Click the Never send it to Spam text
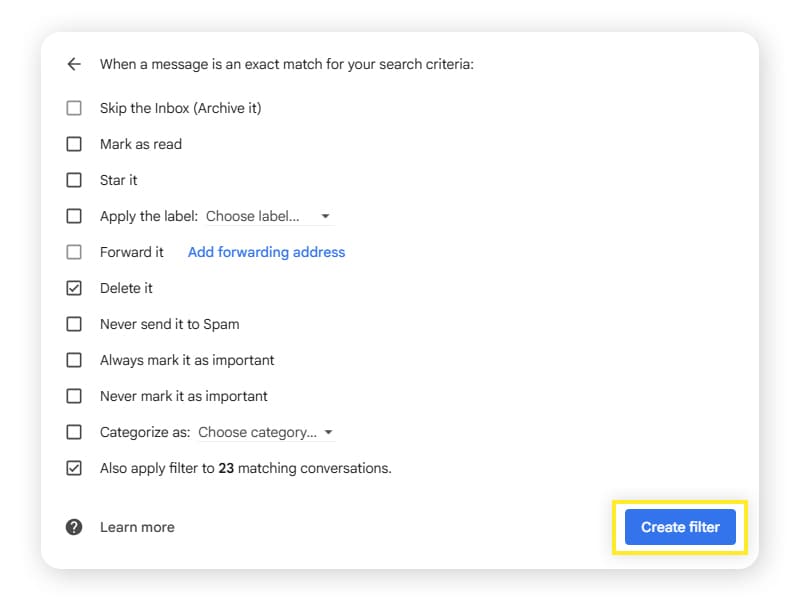Image resolution: width=800 pixels, height=600 pixels. [x=169, y=324]
